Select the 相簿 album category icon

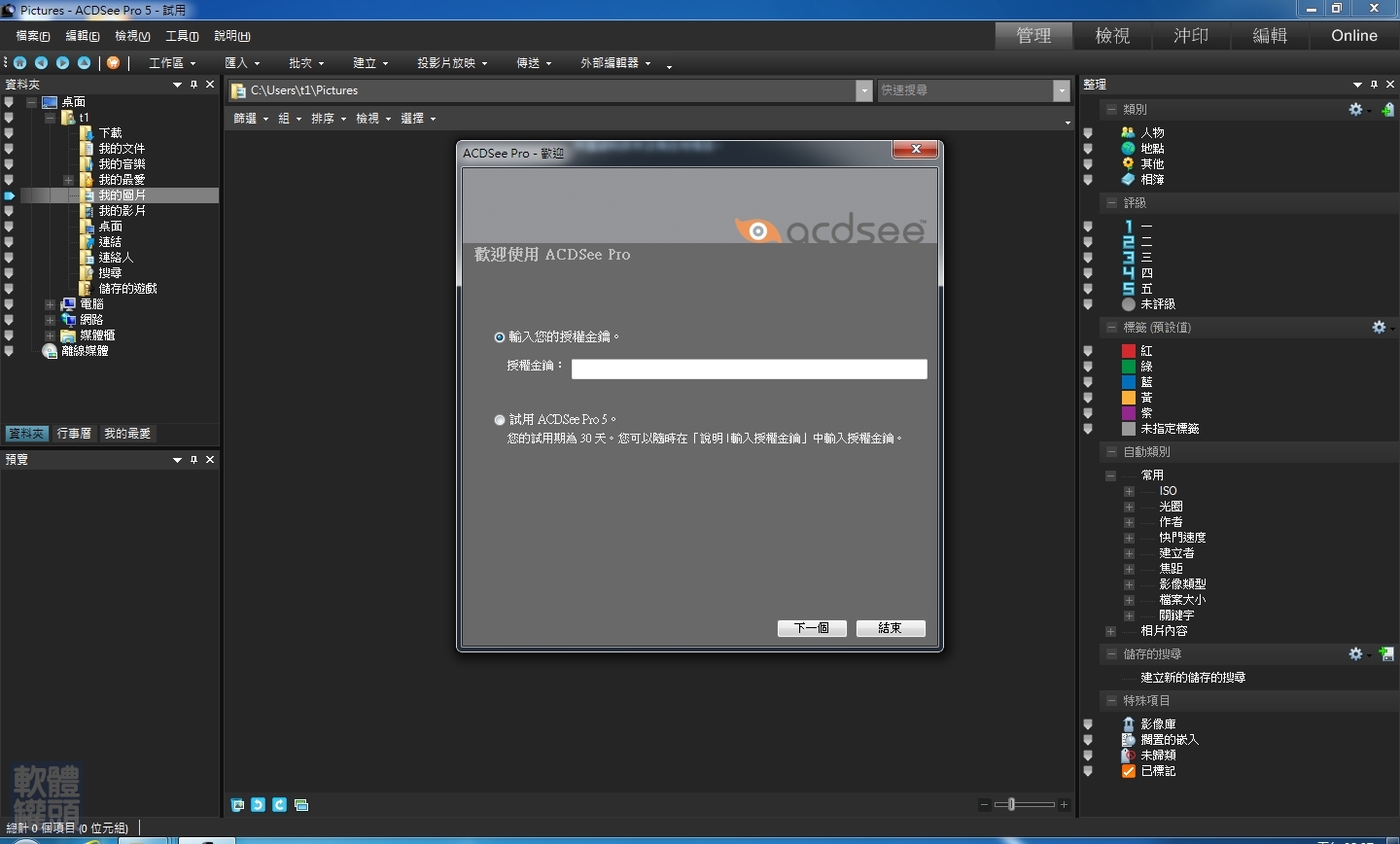1128,179
